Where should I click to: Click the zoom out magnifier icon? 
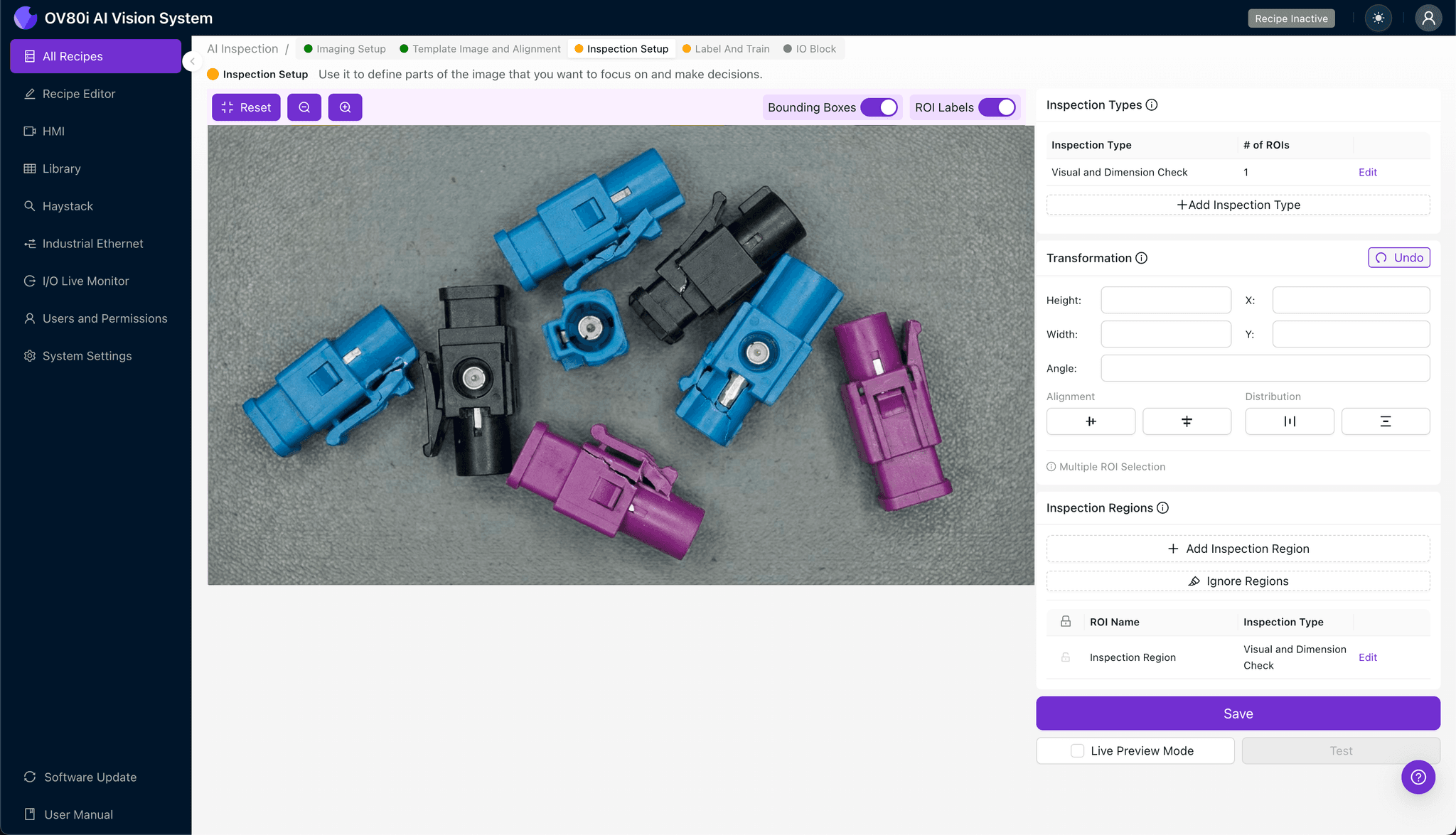(x=304, y=107)
